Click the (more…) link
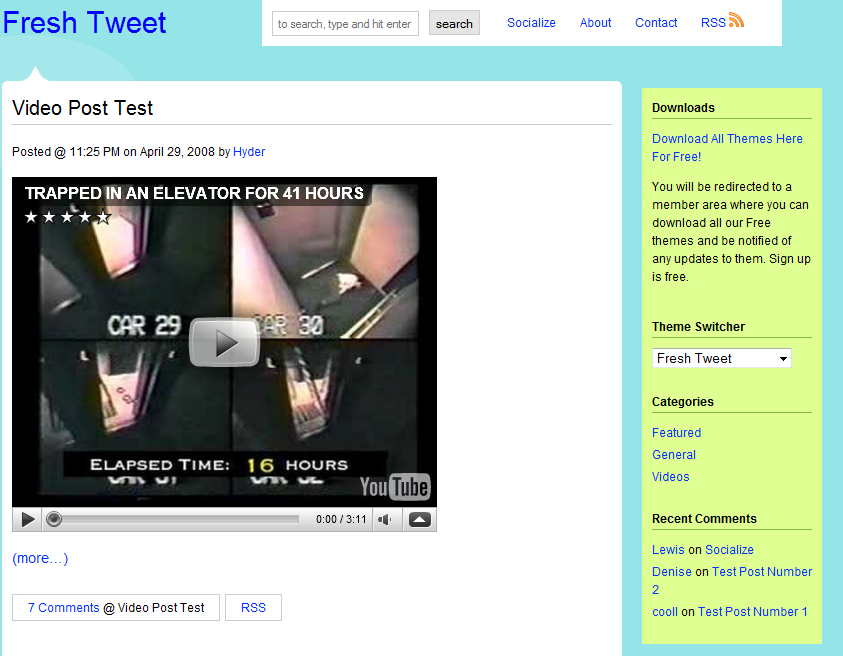The height and width of the screenshot is (656, 843). click(40, 558)
